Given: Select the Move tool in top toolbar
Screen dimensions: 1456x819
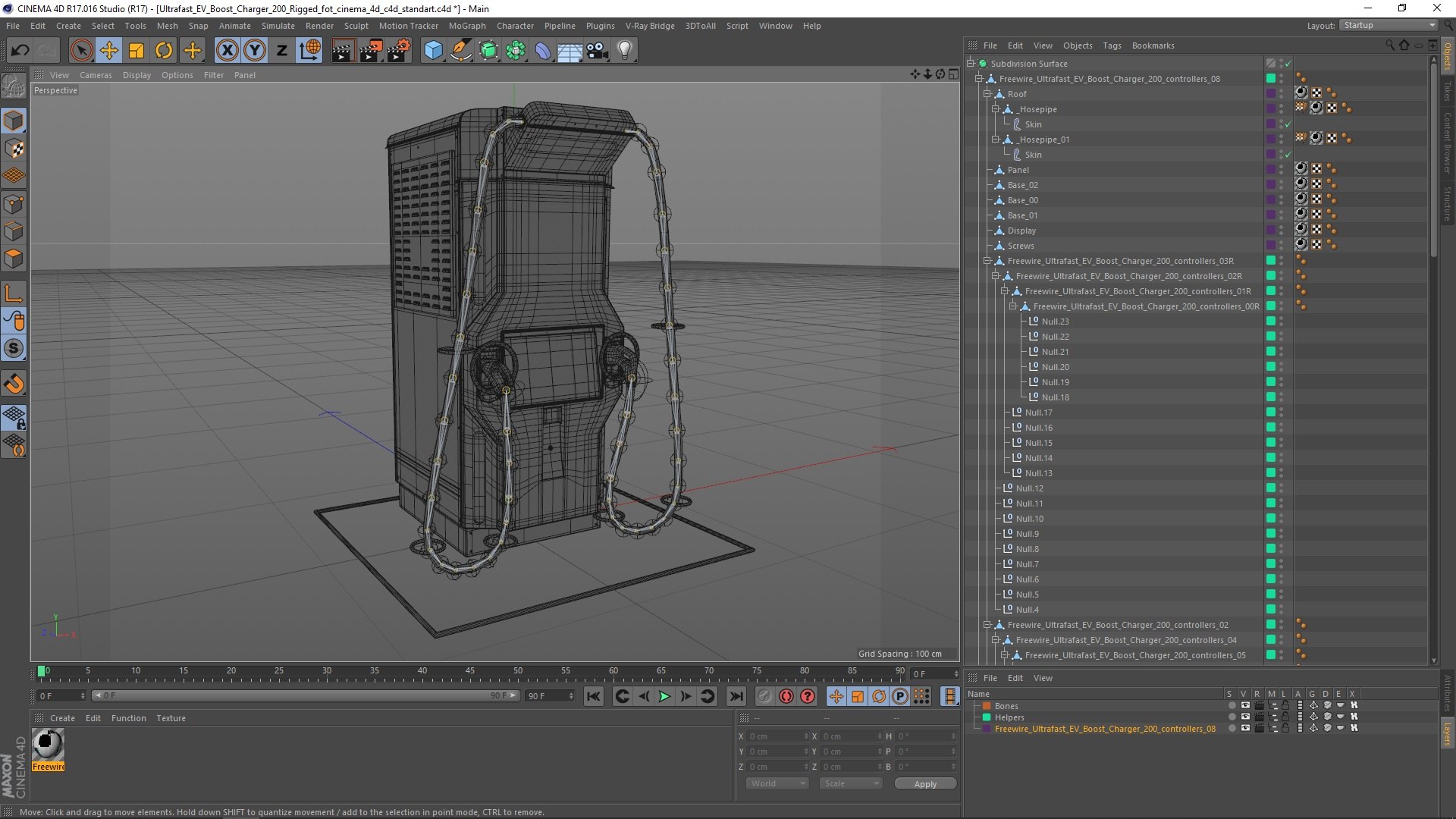Looking at the screenshot, I should tap(109, 51).
